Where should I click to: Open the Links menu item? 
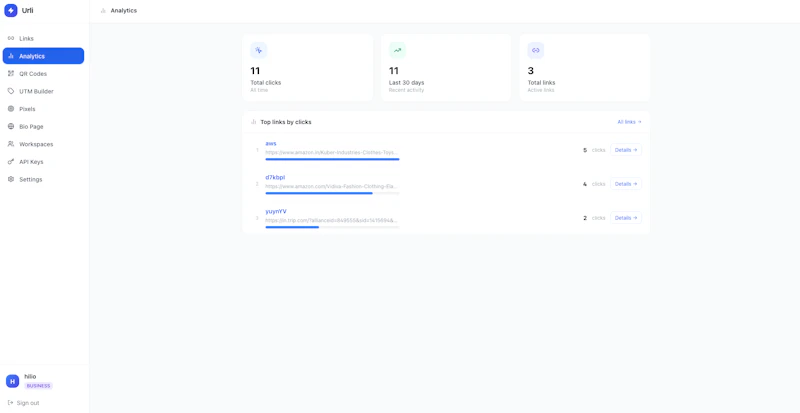43,38
